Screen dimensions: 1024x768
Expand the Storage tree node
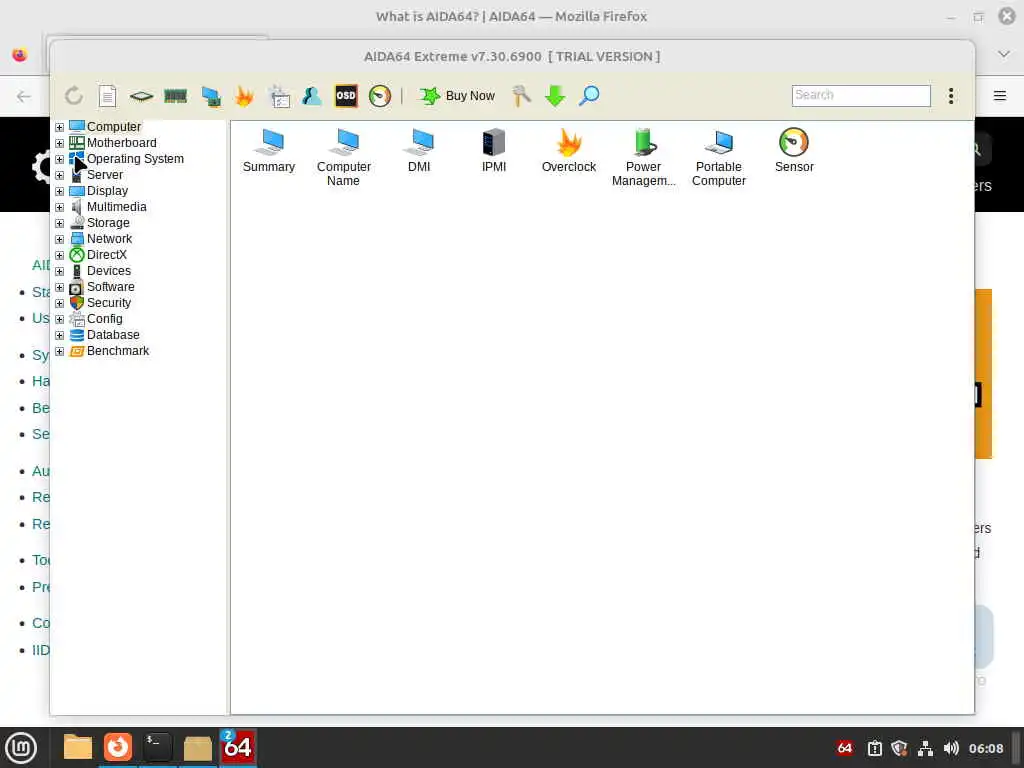(59, 223)
